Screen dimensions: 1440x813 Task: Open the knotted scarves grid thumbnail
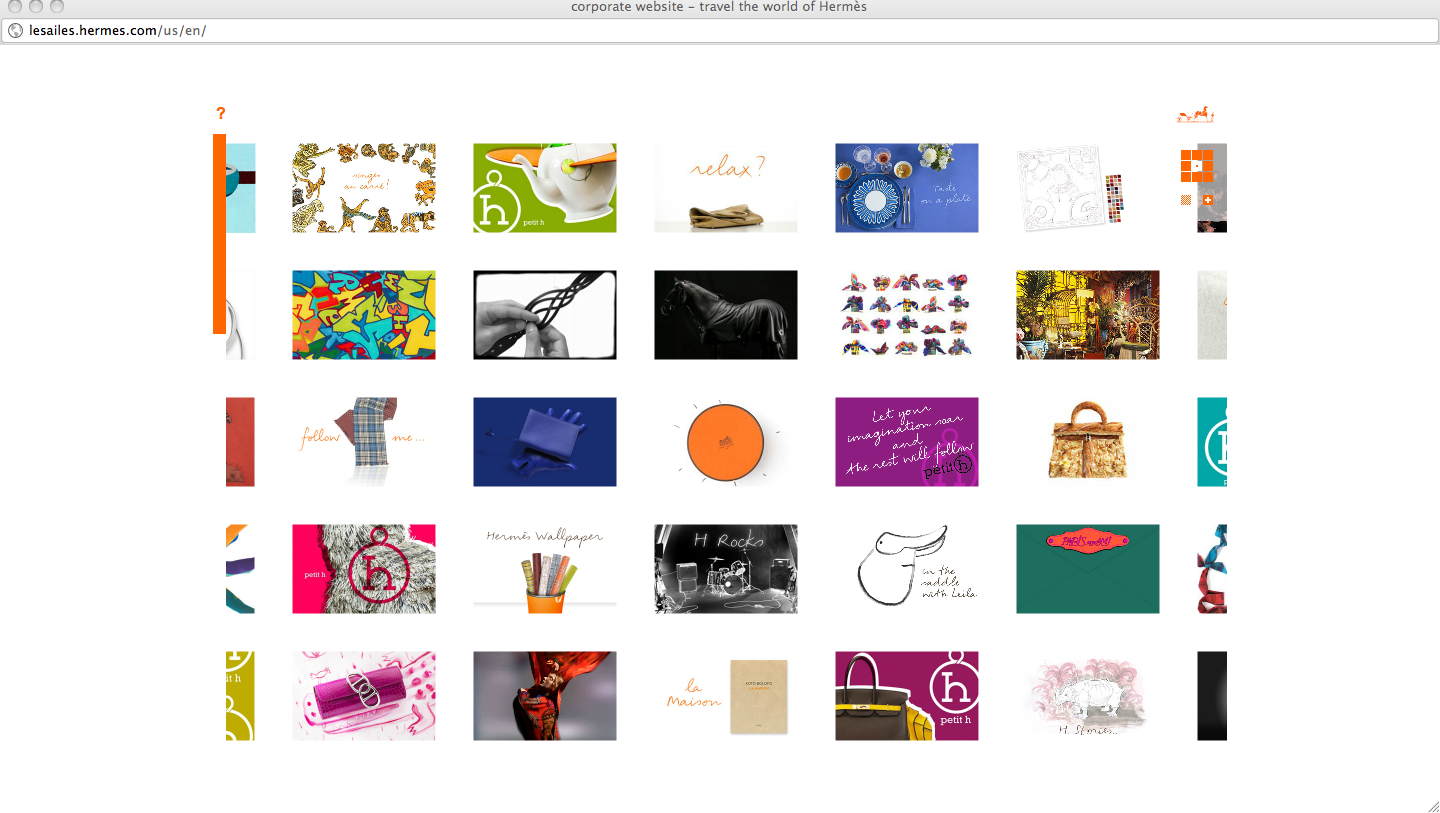pos(907,315)
